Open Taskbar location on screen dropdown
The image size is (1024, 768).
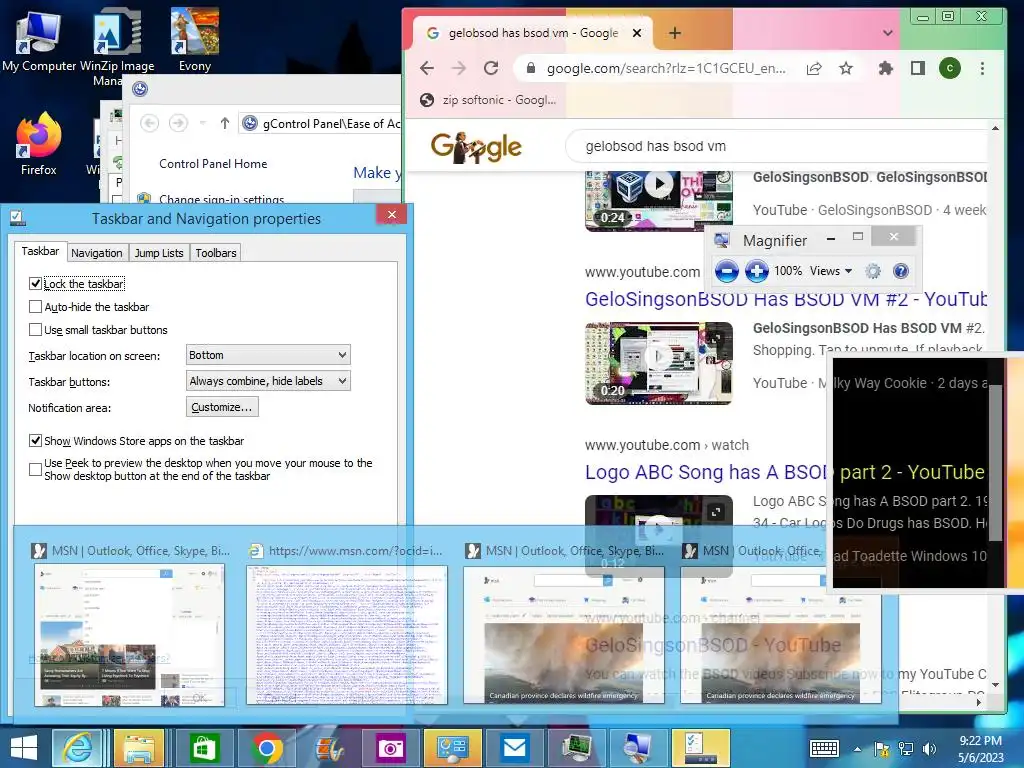[x=268, y=355]
